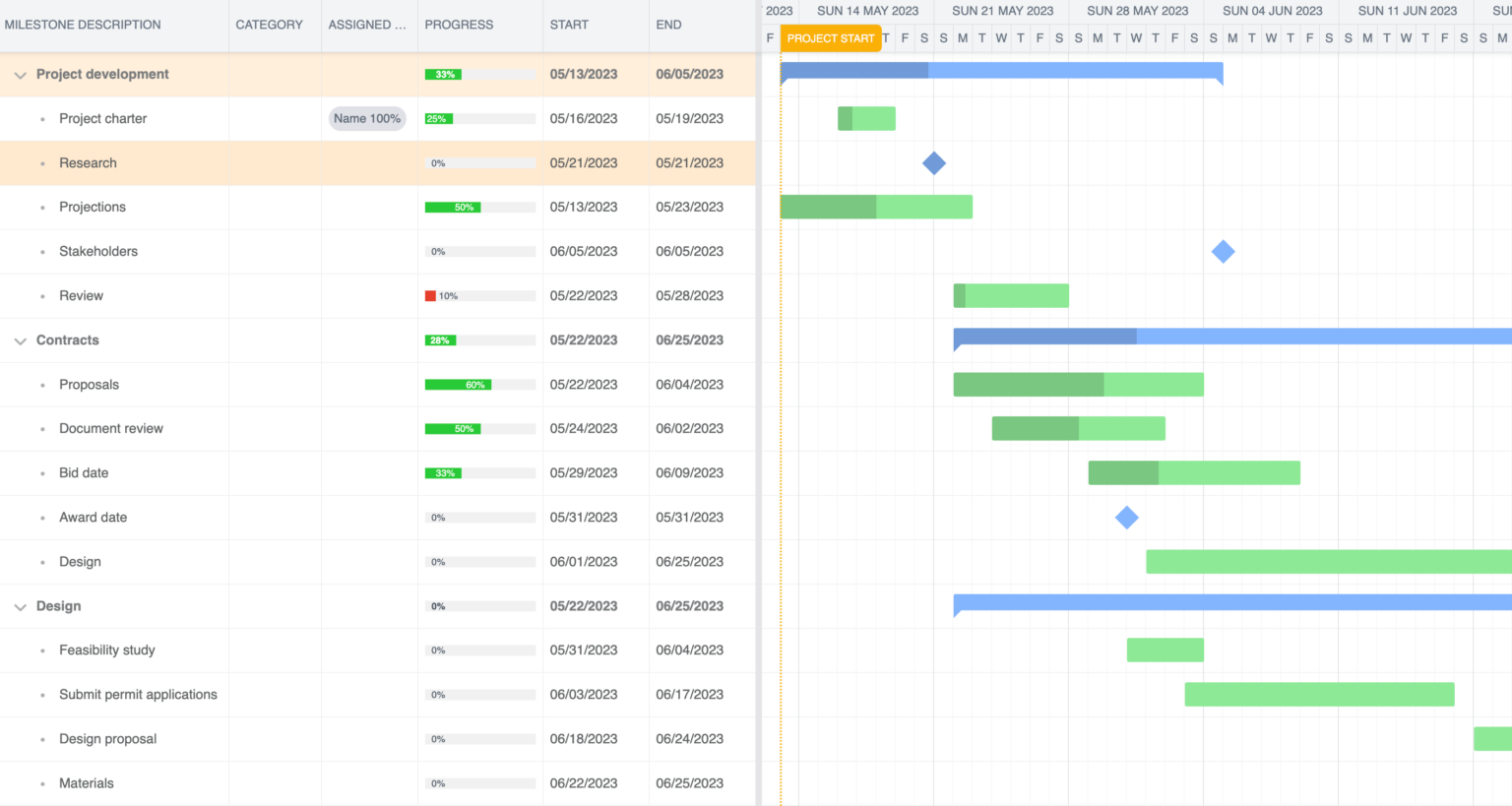Collapse the Project development group
The width and height of the screenshot is (1512, 806).
[20, 74]
